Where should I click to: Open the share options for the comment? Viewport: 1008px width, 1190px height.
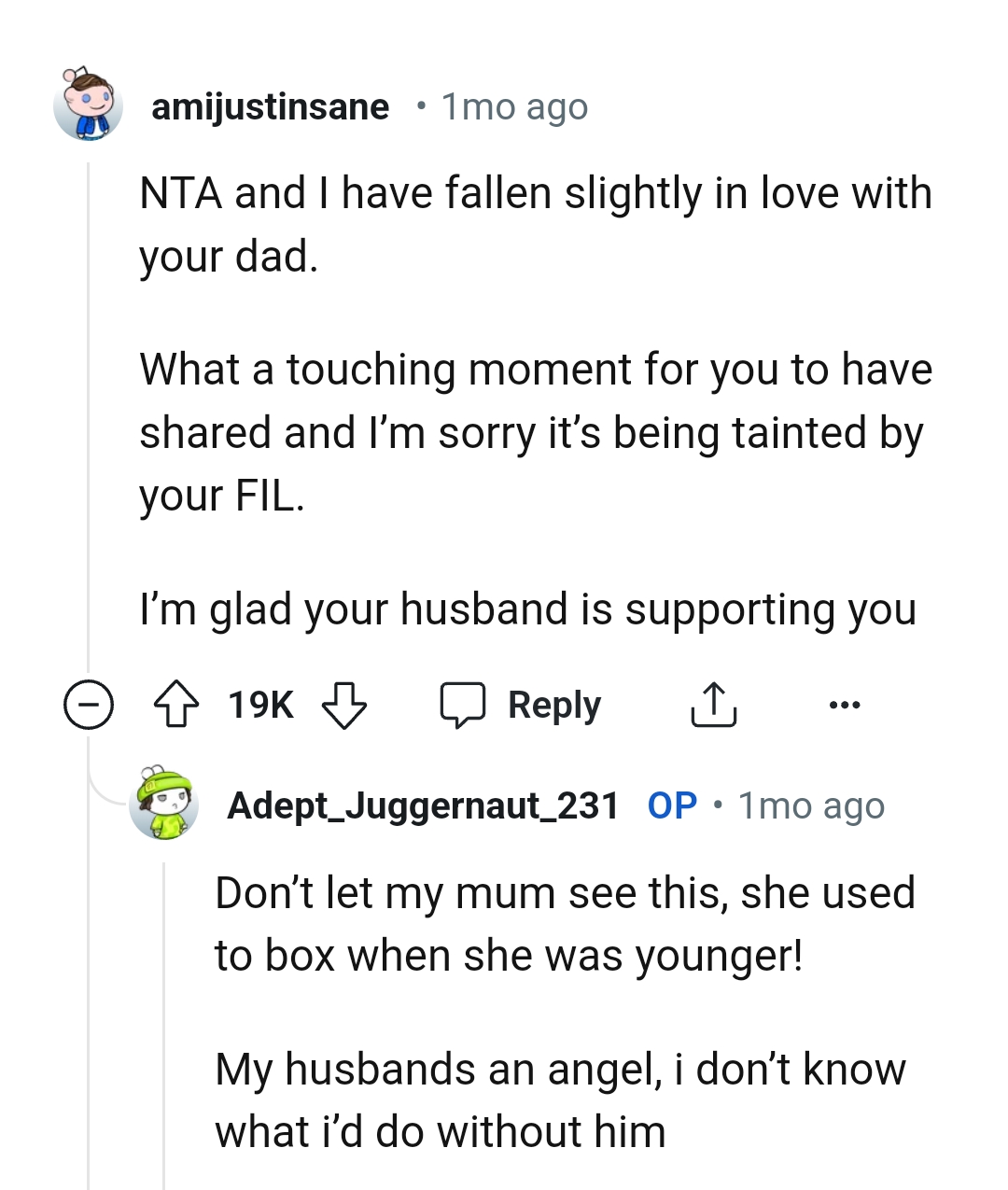coord(715,705)
